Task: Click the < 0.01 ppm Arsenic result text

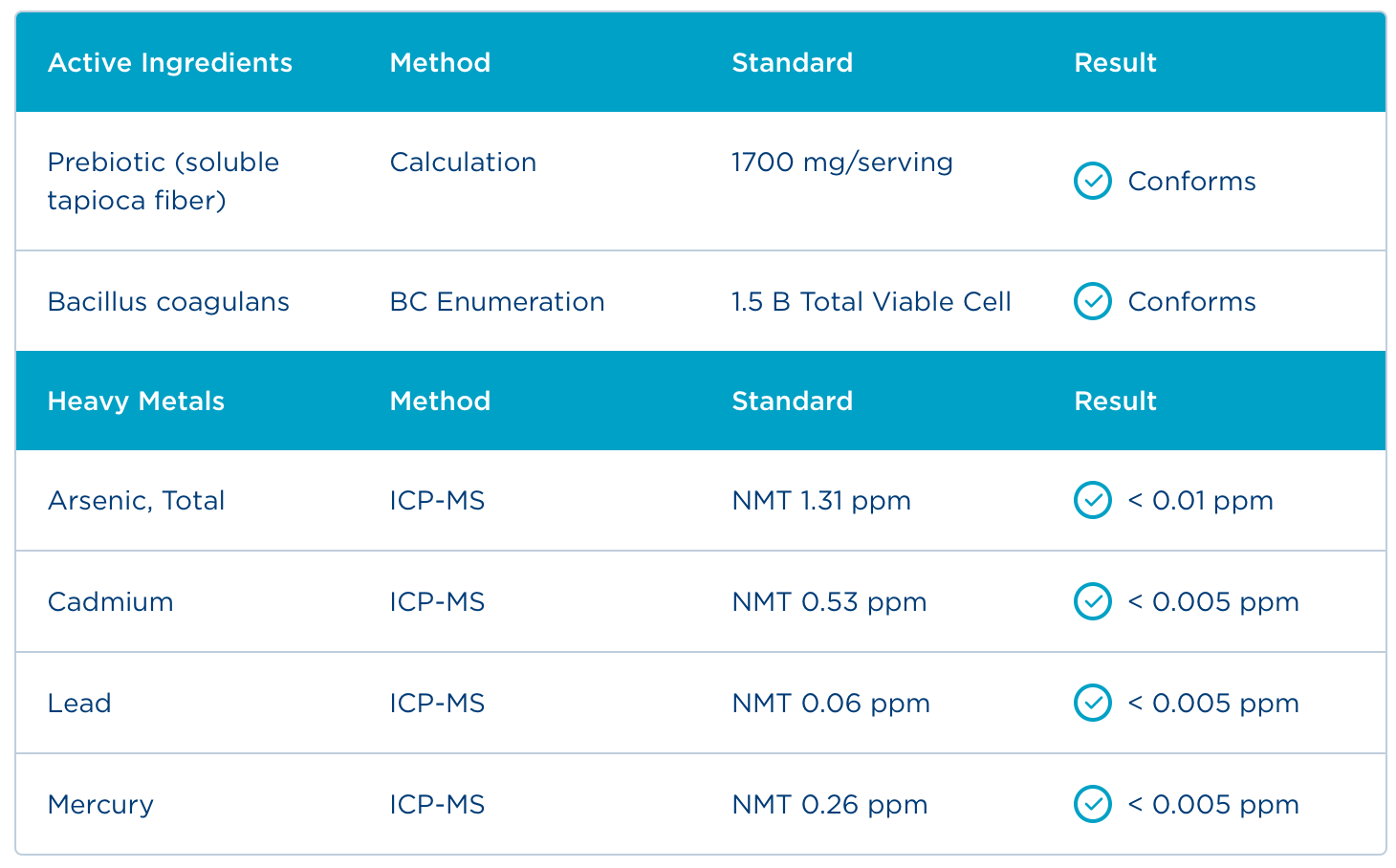Action: (1200, 501)
